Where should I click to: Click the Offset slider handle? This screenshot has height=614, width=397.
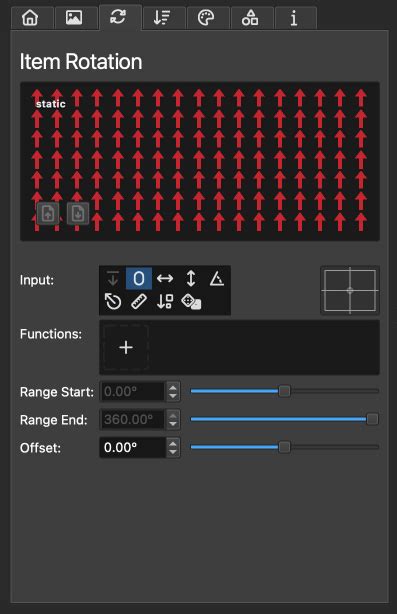pyautogui.click(x=284, y=447)
